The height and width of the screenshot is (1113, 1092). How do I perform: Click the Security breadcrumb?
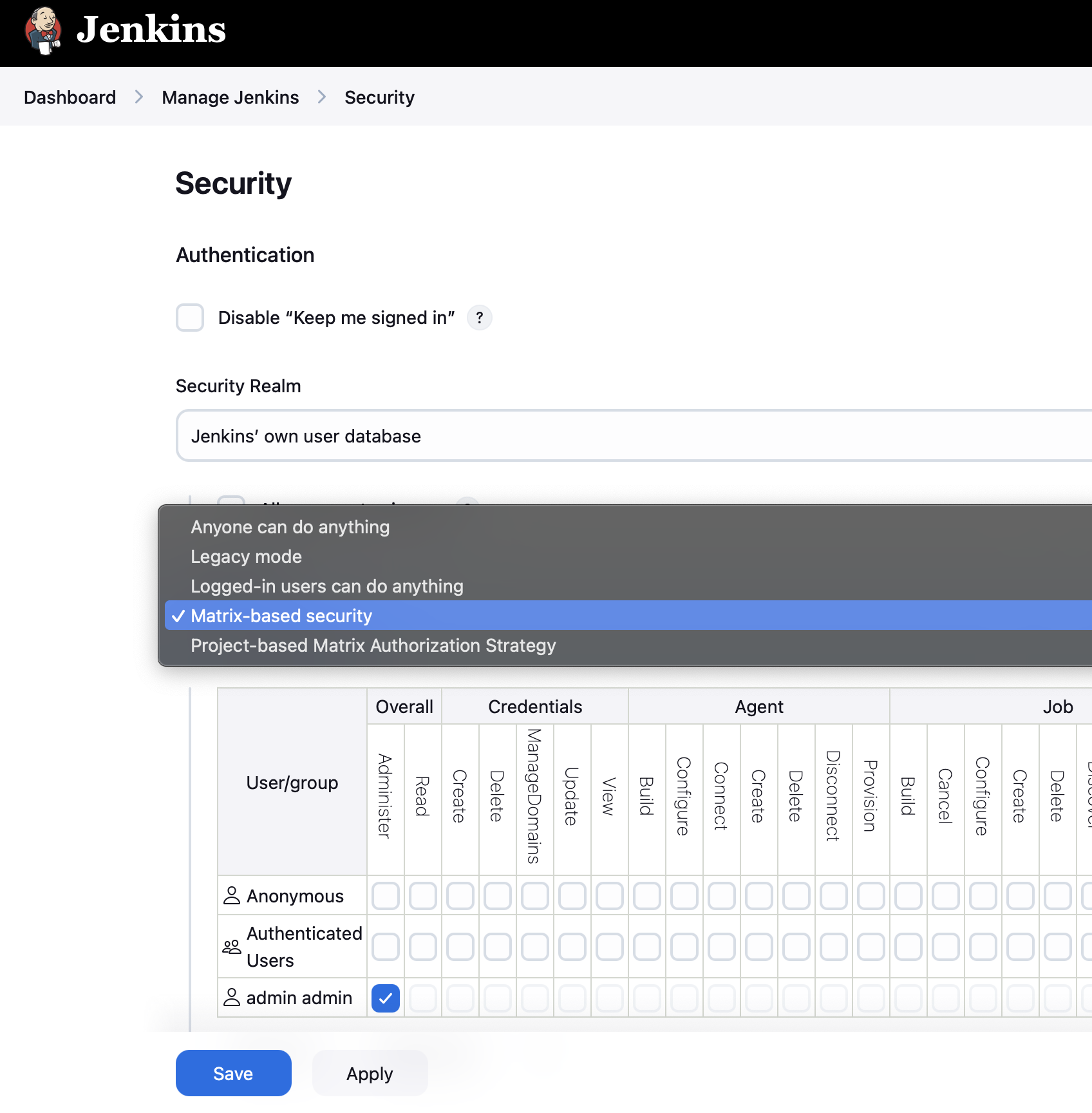pyautogui.click(x=379, y=97)
